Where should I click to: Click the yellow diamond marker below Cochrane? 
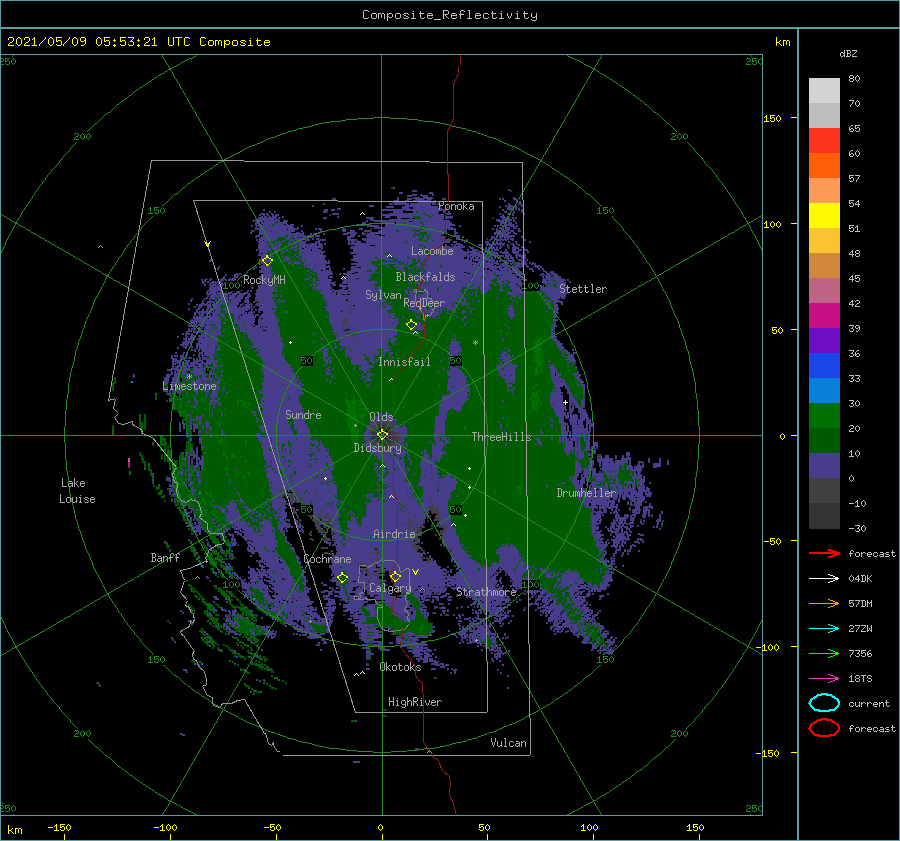point(343,578)
